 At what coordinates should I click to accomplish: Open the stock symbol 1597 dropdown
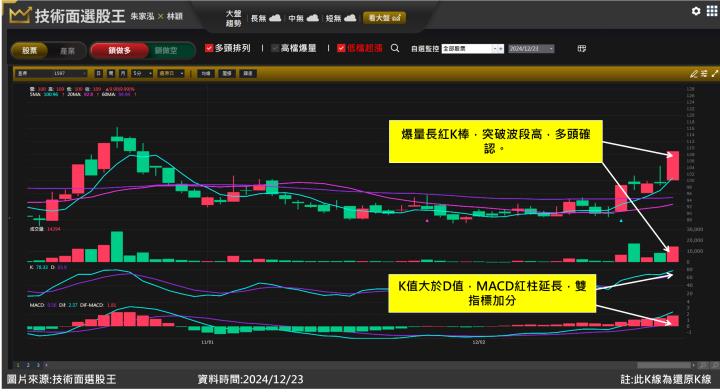coord(51,73)
